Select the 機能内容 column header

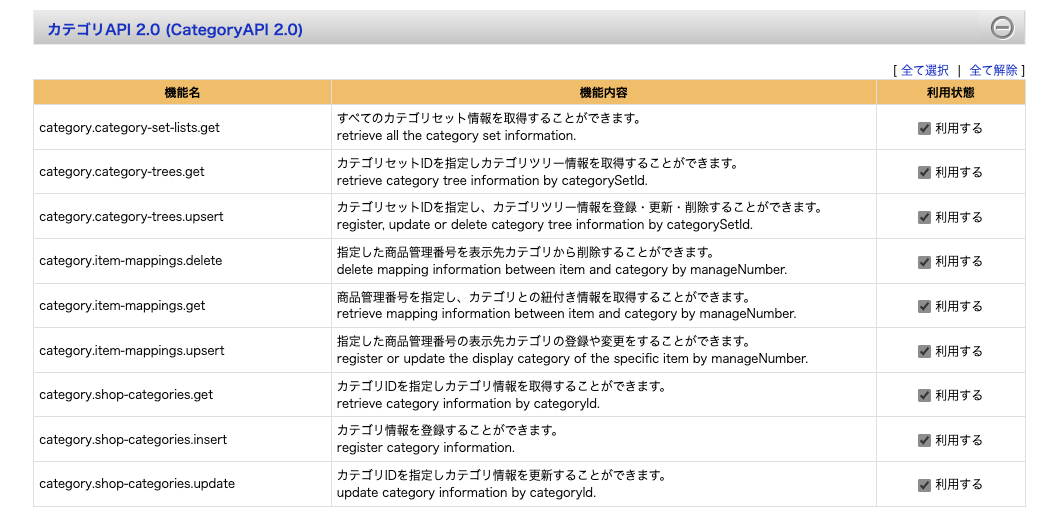pos(604,92)
